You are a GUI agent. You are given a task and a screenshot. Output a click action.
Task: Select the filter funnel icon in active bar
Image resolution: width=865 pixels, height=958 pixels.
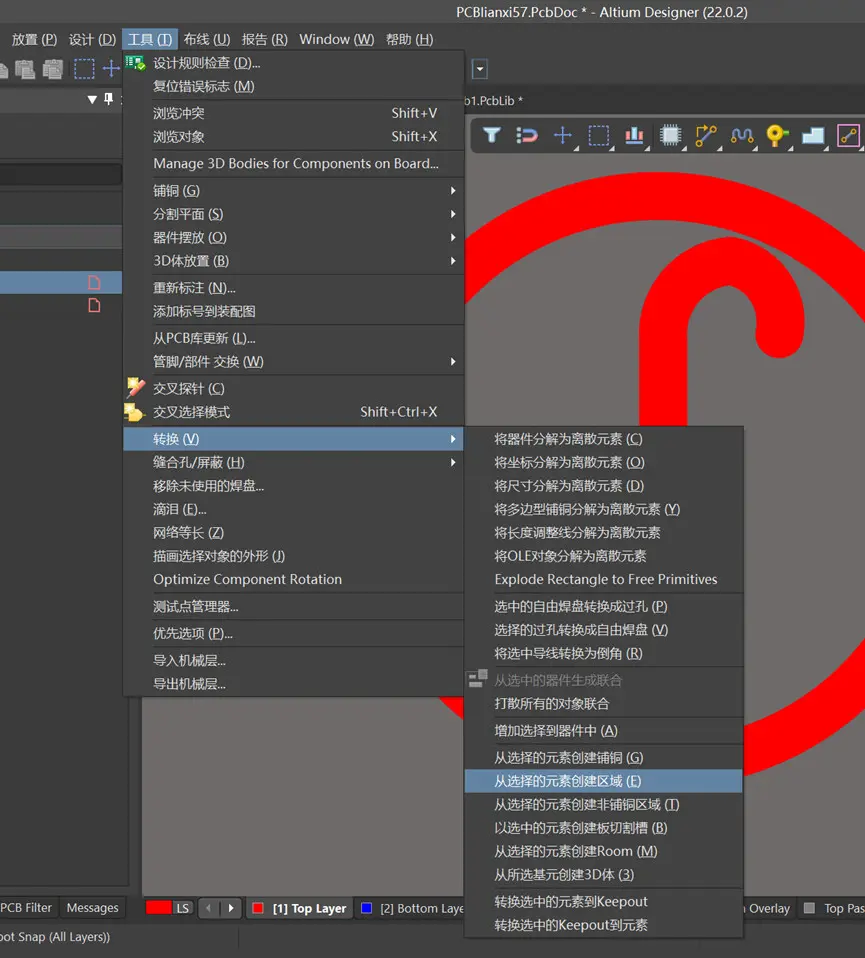click(492, 135)
